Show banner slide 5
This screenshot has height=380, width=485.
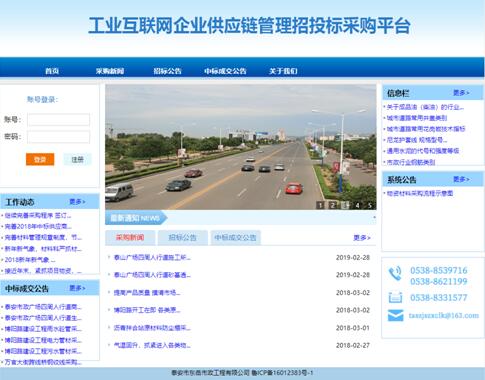pos(370,205)
